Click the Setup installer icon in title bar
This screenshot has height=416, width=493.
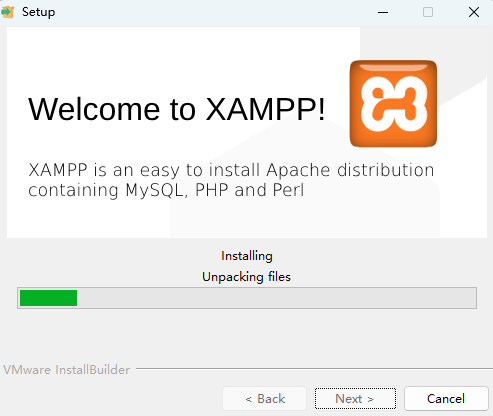(7, 12)
